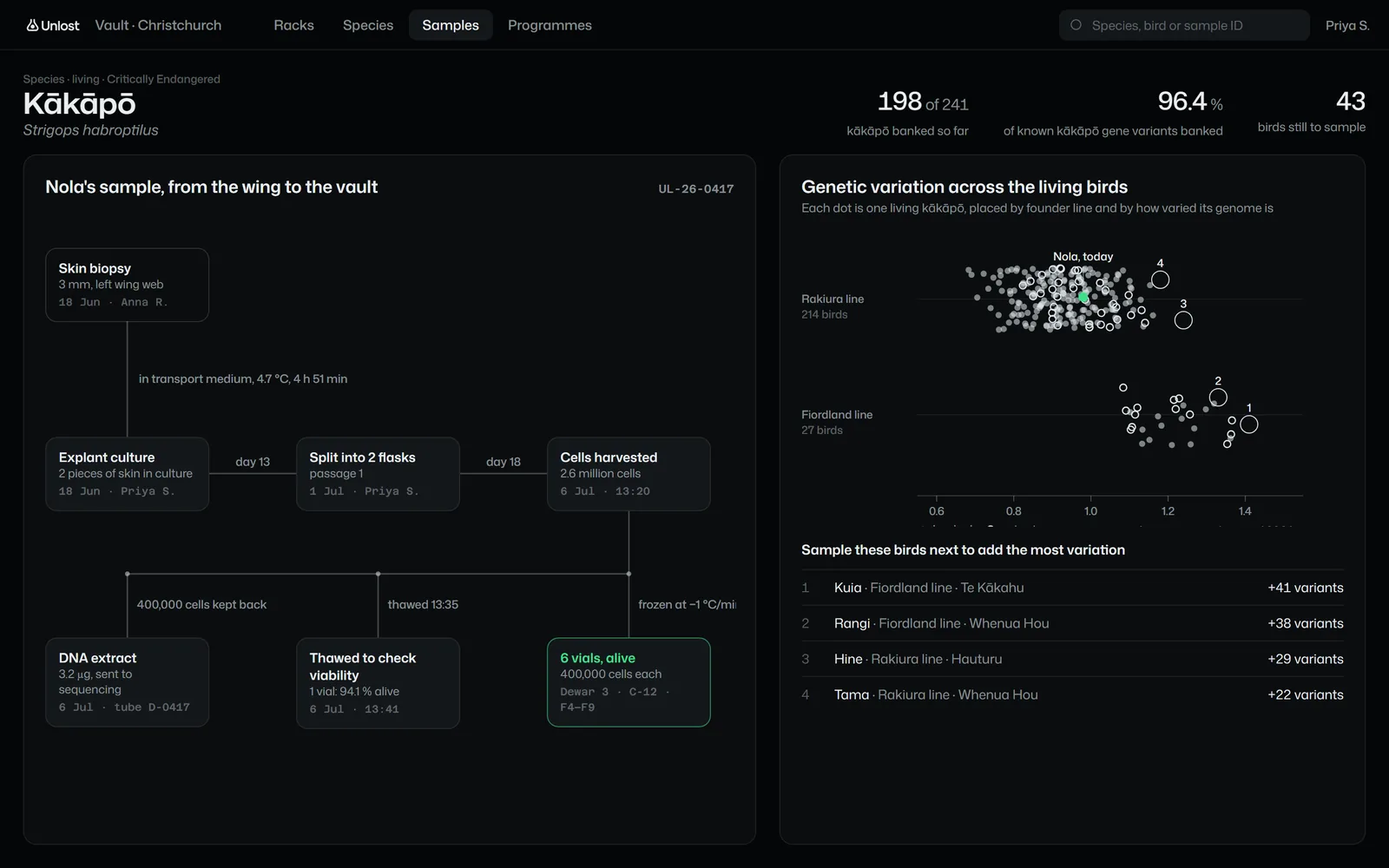Screen dimensions: 1389x868
Task: Click the Vault · Christchurch location label
Action: point(158,25)
